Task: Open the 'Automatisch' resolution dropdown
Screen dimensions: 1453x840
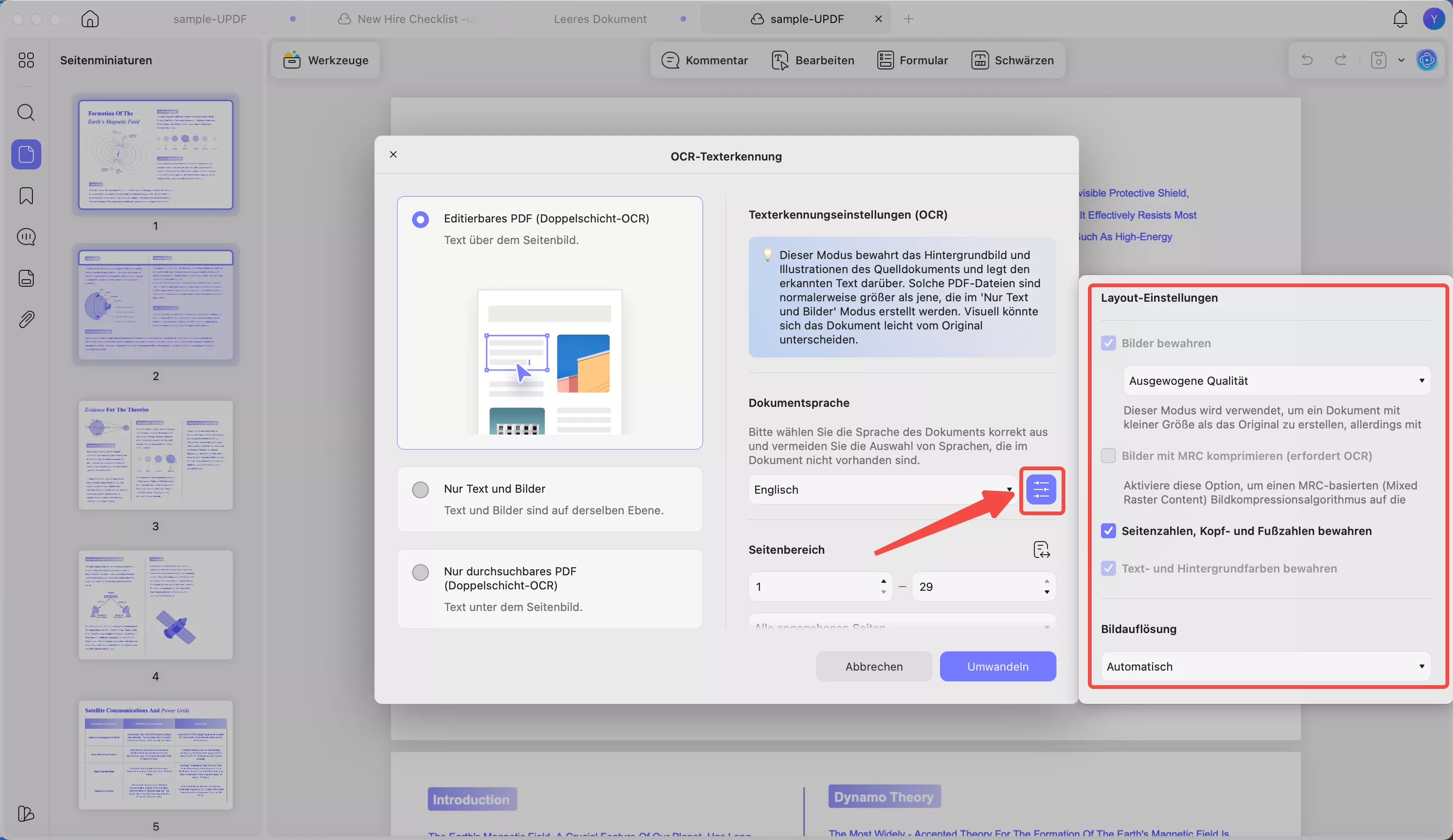Action: [x=1265, y=666]
